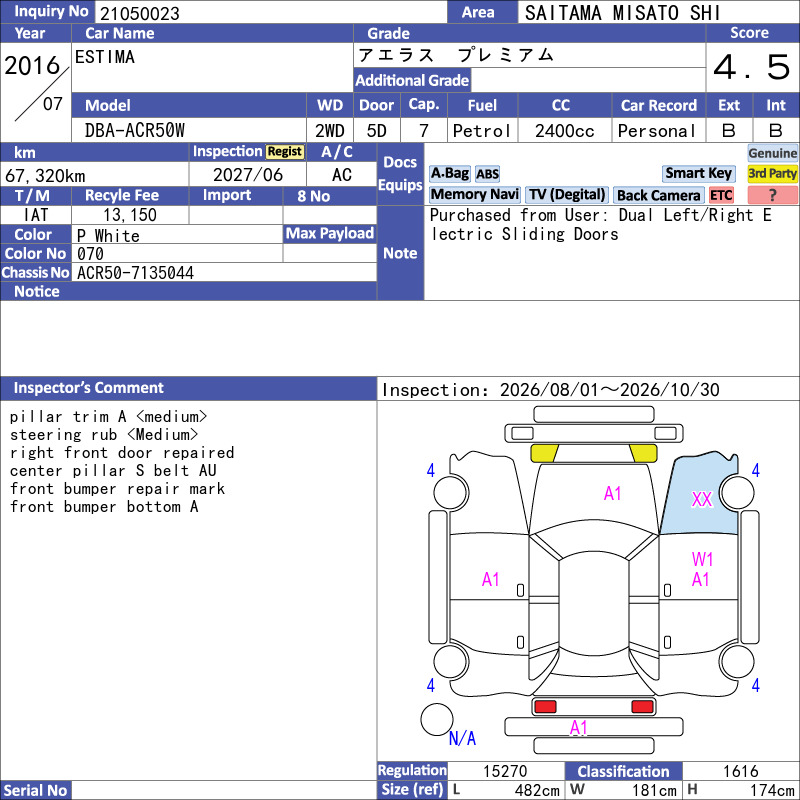Click the 2400cc engine value

point(564,131)
